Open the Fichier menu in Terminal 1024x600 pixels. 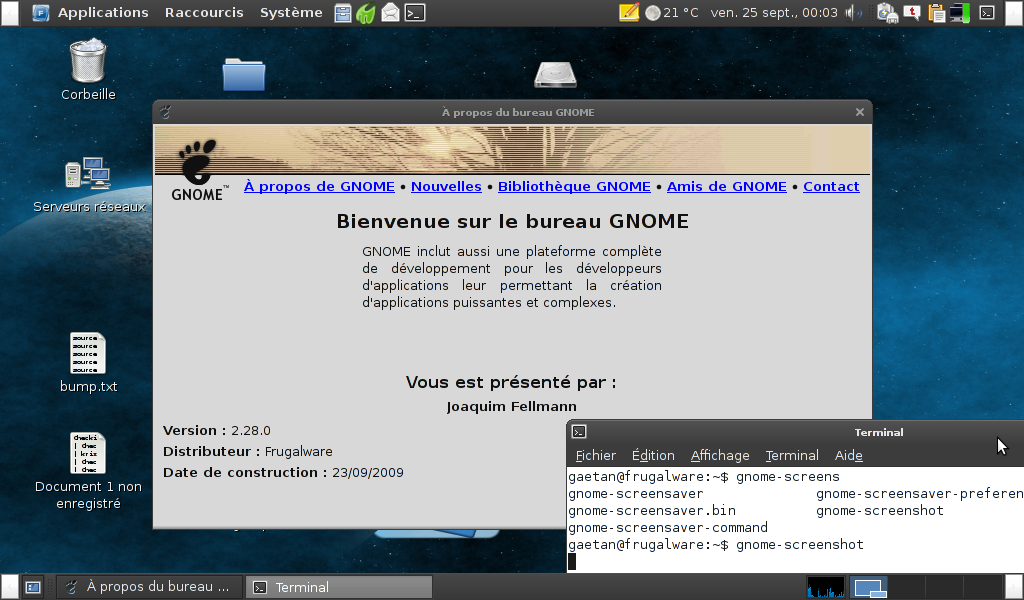(596, 456)
